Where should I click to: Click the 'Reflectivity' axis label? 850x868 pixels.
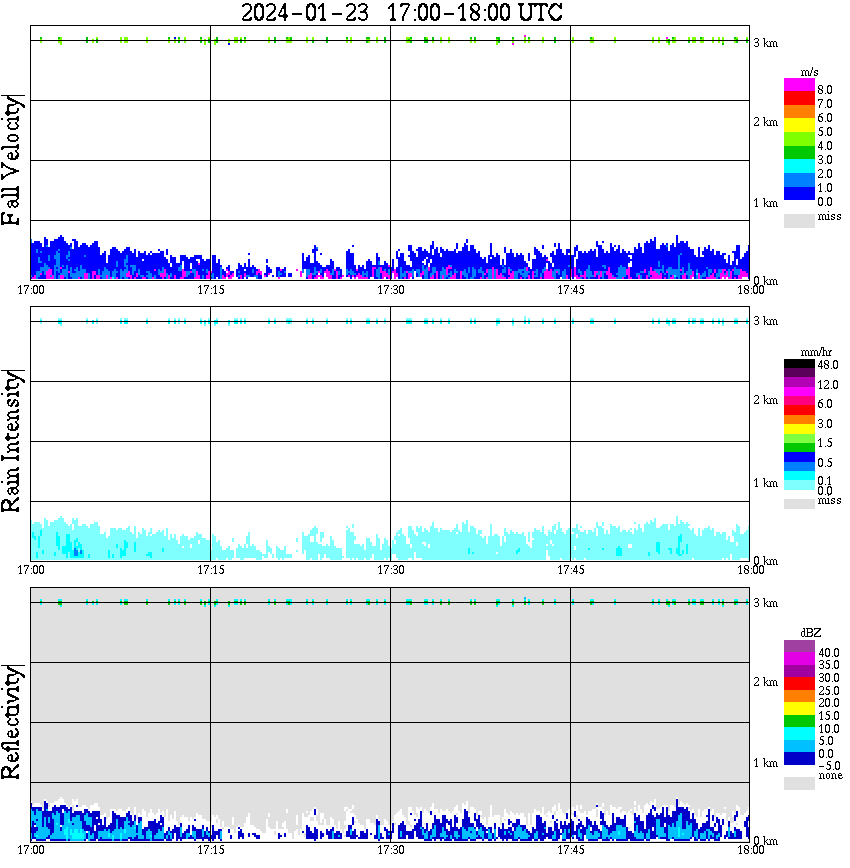(12, 722)
